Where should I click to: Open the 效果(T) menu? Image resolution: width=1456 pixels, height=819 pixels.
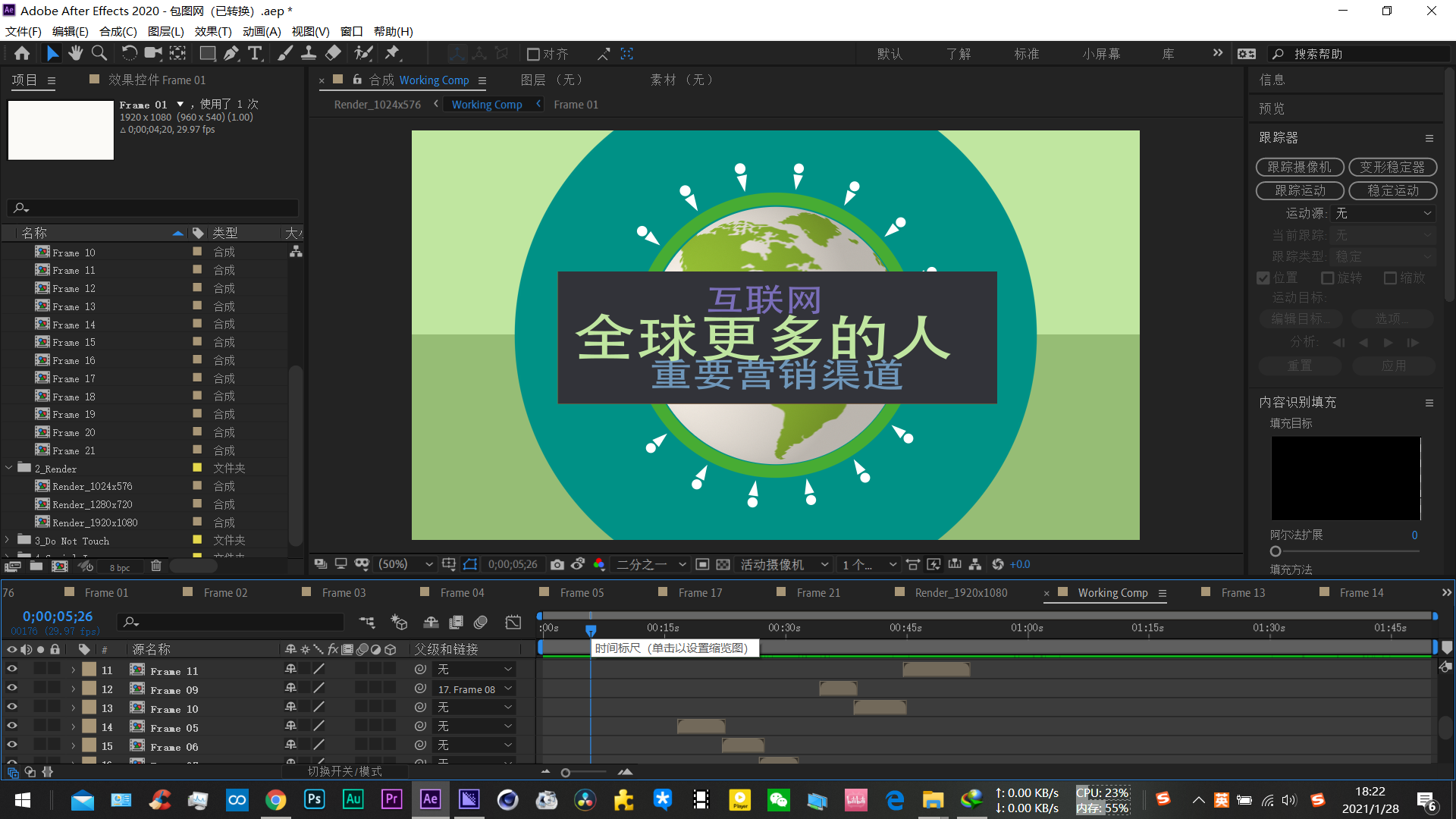click(212, 31)
